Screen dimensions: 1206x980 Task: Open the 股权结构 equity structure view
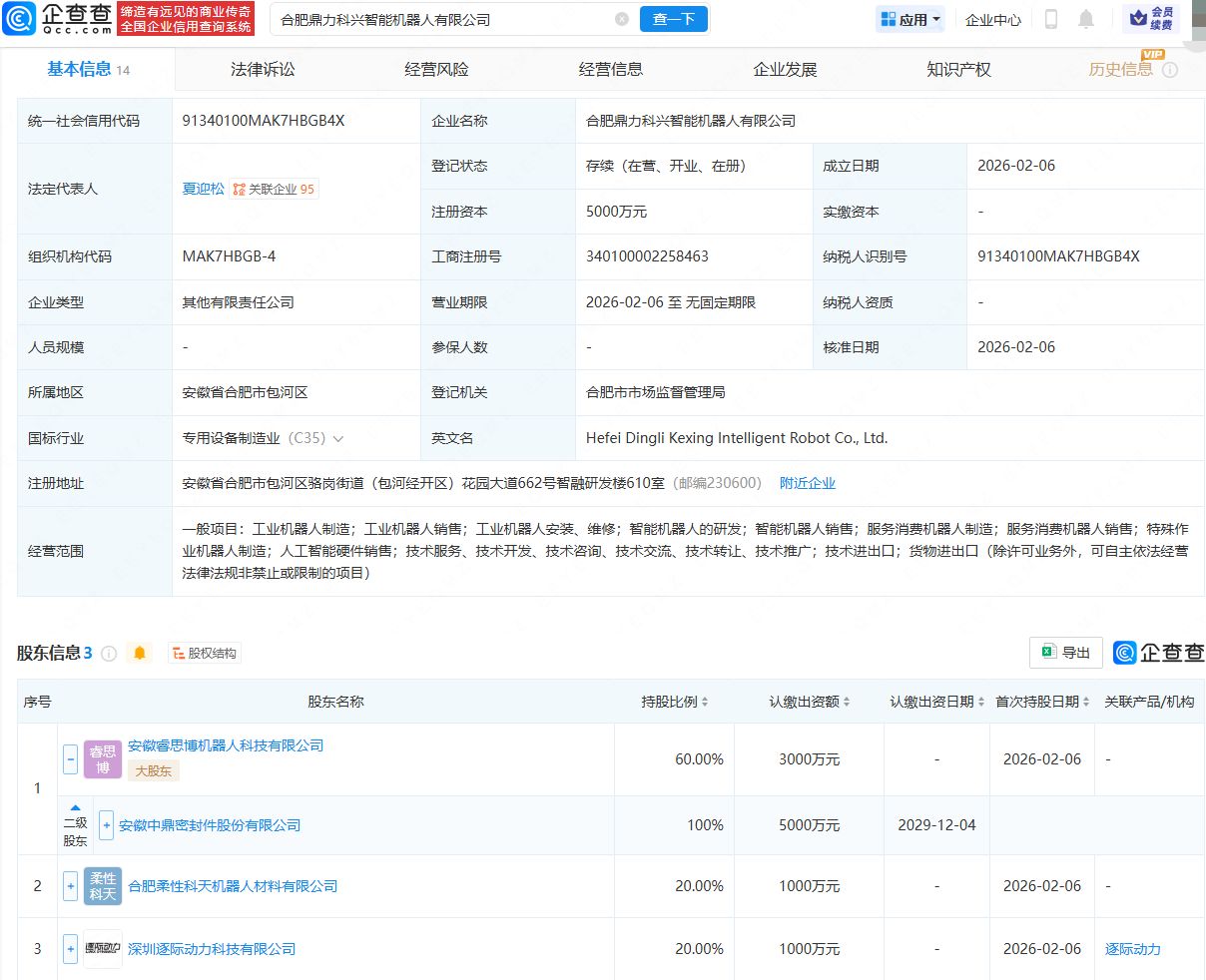click(204, 652)
